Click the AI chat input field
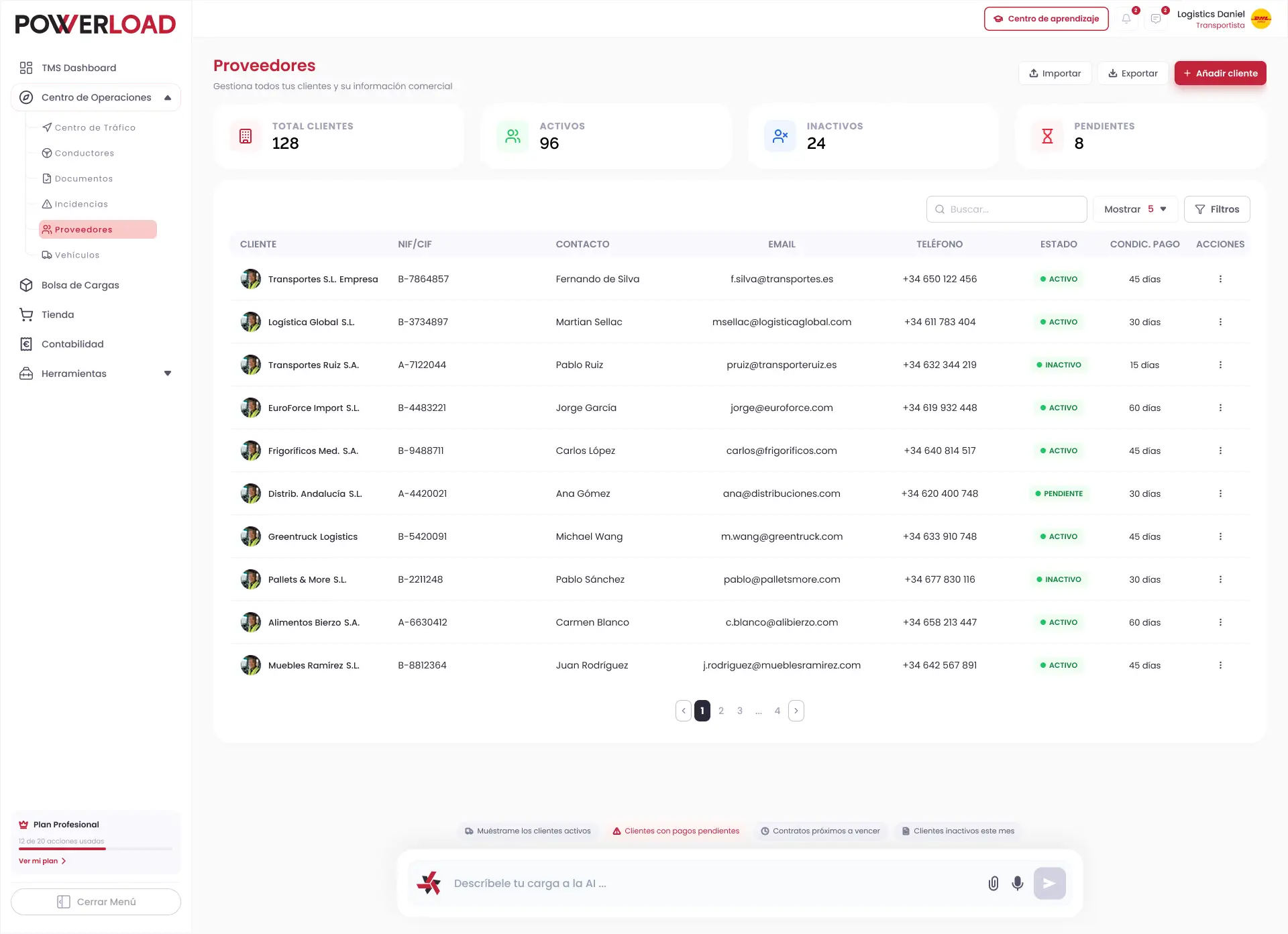The height and width of the screenshot is (934, 1288). 714,884
